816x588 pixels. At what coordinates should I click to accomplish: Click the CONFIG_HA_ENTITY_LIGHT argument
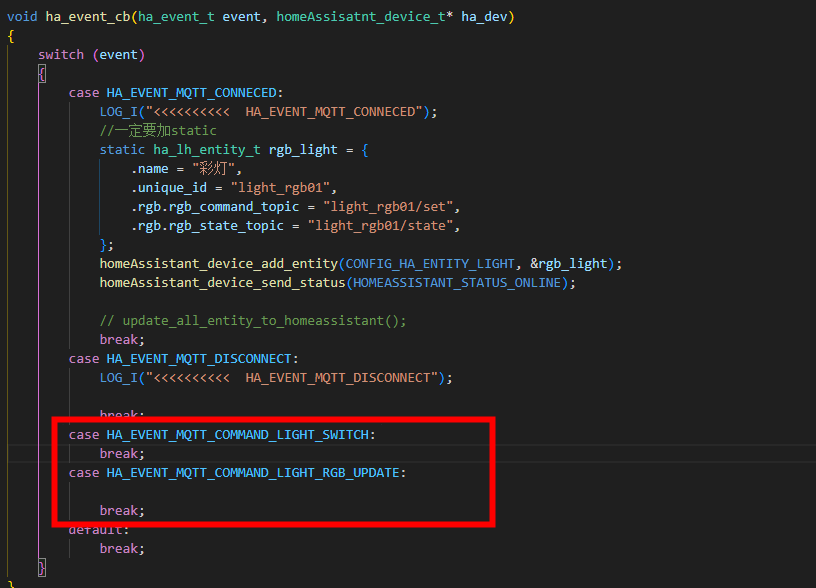(x=430, y=264)
